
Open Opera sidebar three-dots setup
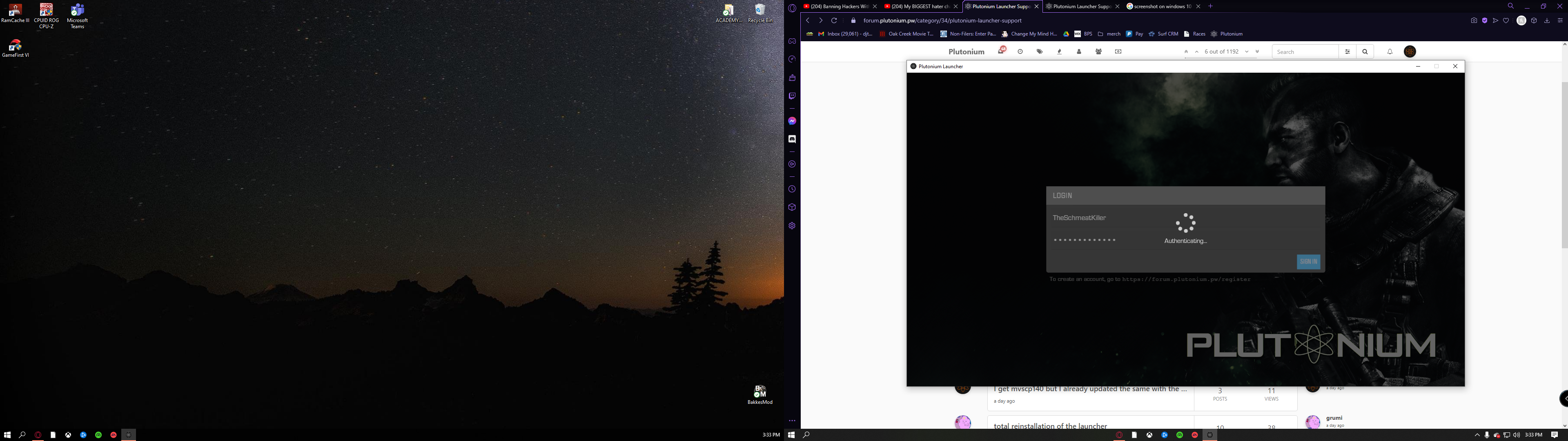(x=792, y=421)
